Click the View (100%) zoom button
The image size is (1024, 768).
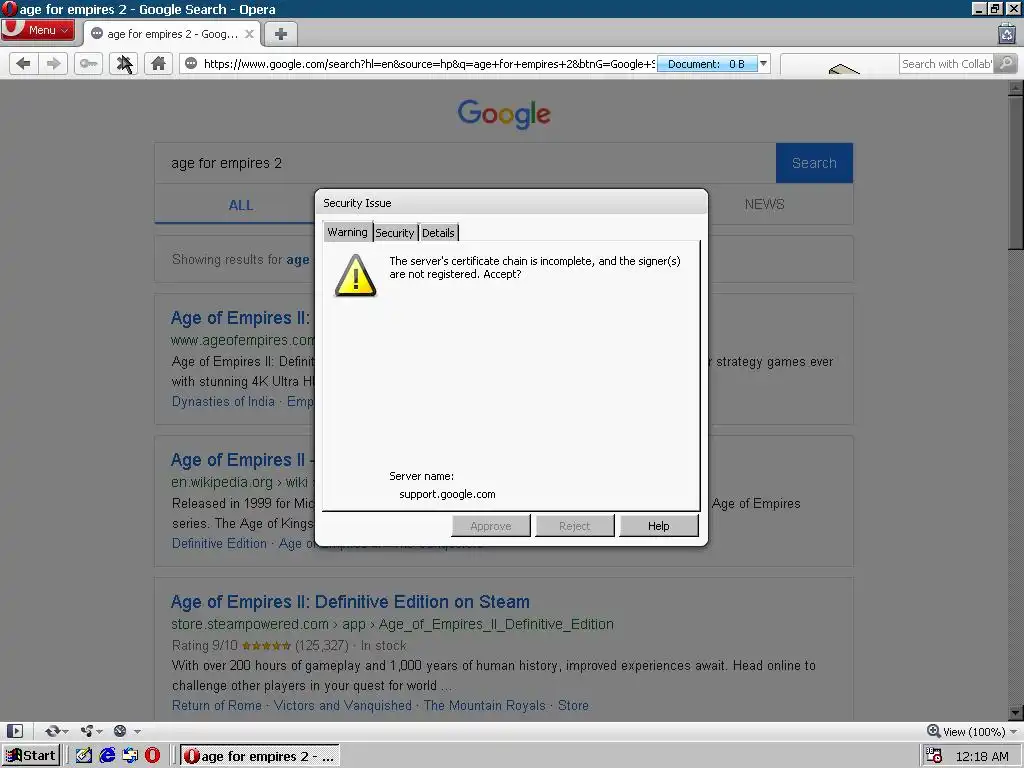[x=967, y=731]
